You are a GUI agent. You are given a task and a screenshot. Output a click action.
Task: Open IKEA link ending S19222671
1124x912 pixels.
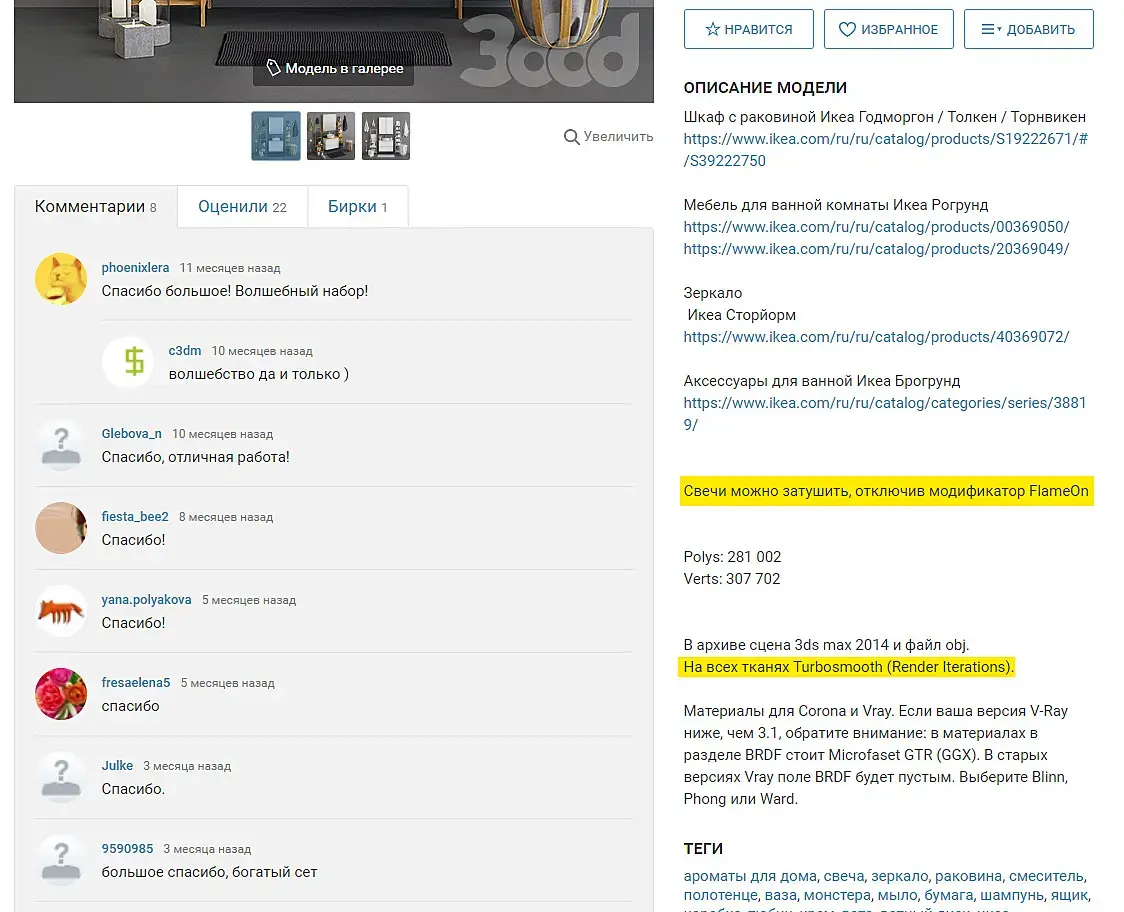(x=885, y=150)
